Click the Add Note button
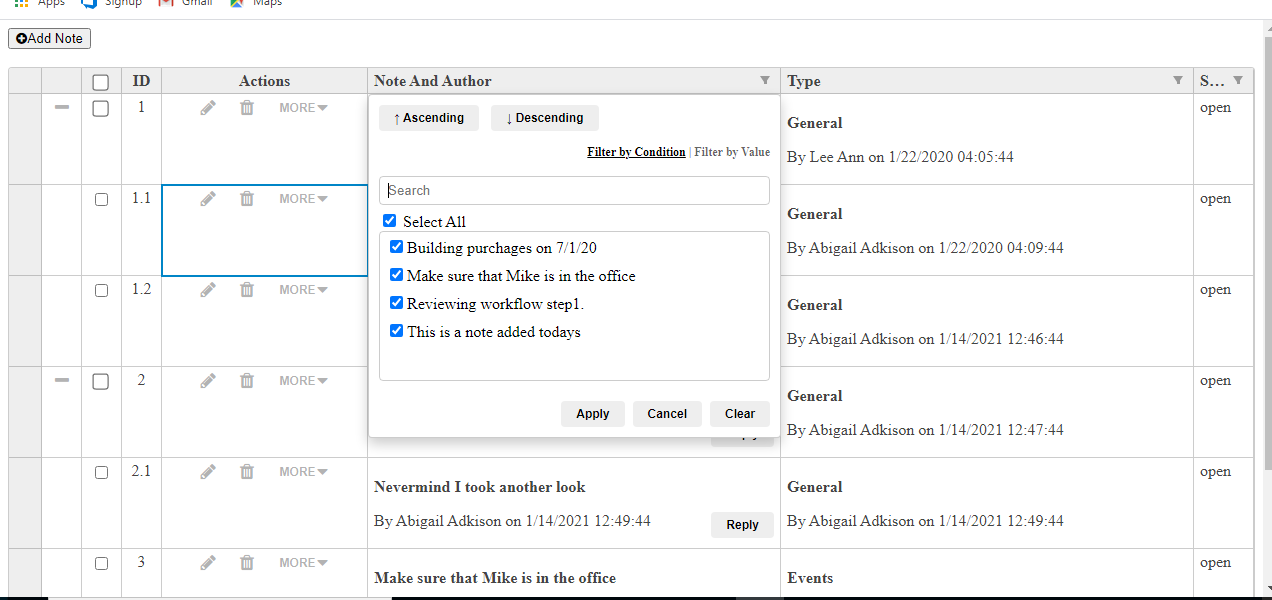 click(x=49, y=38)
